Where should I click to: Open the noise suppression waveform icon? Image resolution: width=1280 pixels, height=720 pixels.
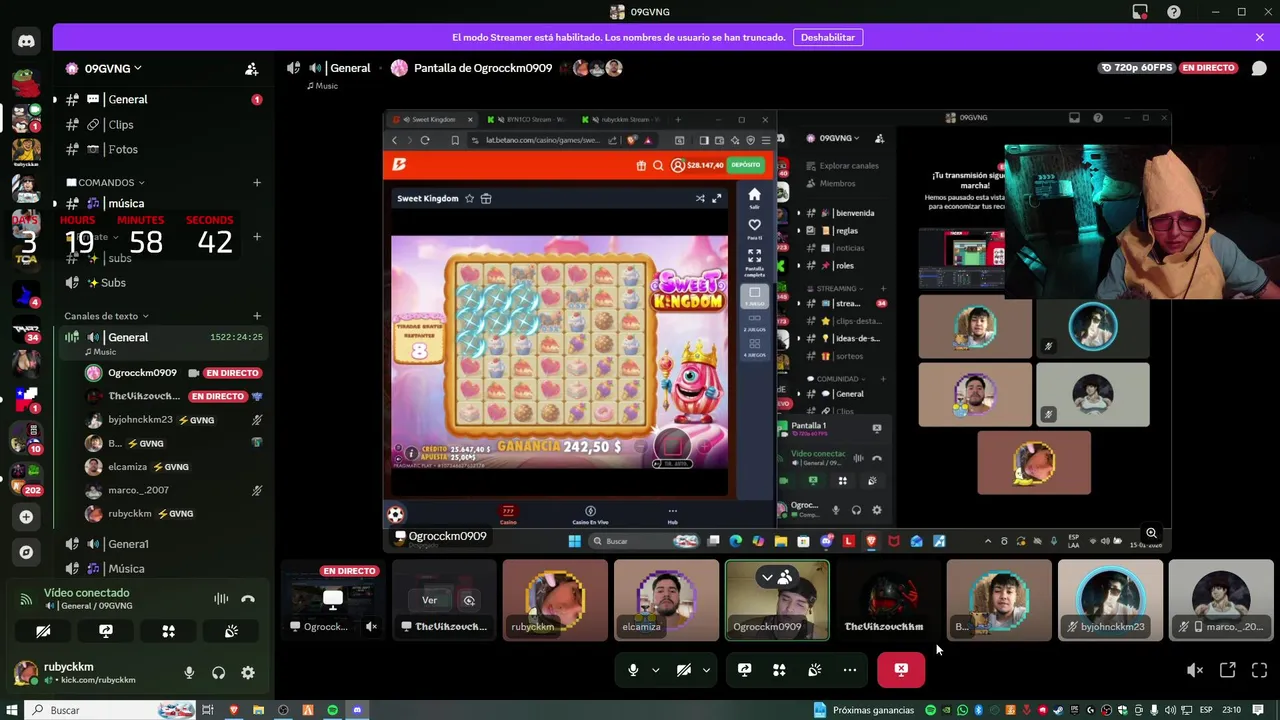pyautogui.click(x=221, y=599)
